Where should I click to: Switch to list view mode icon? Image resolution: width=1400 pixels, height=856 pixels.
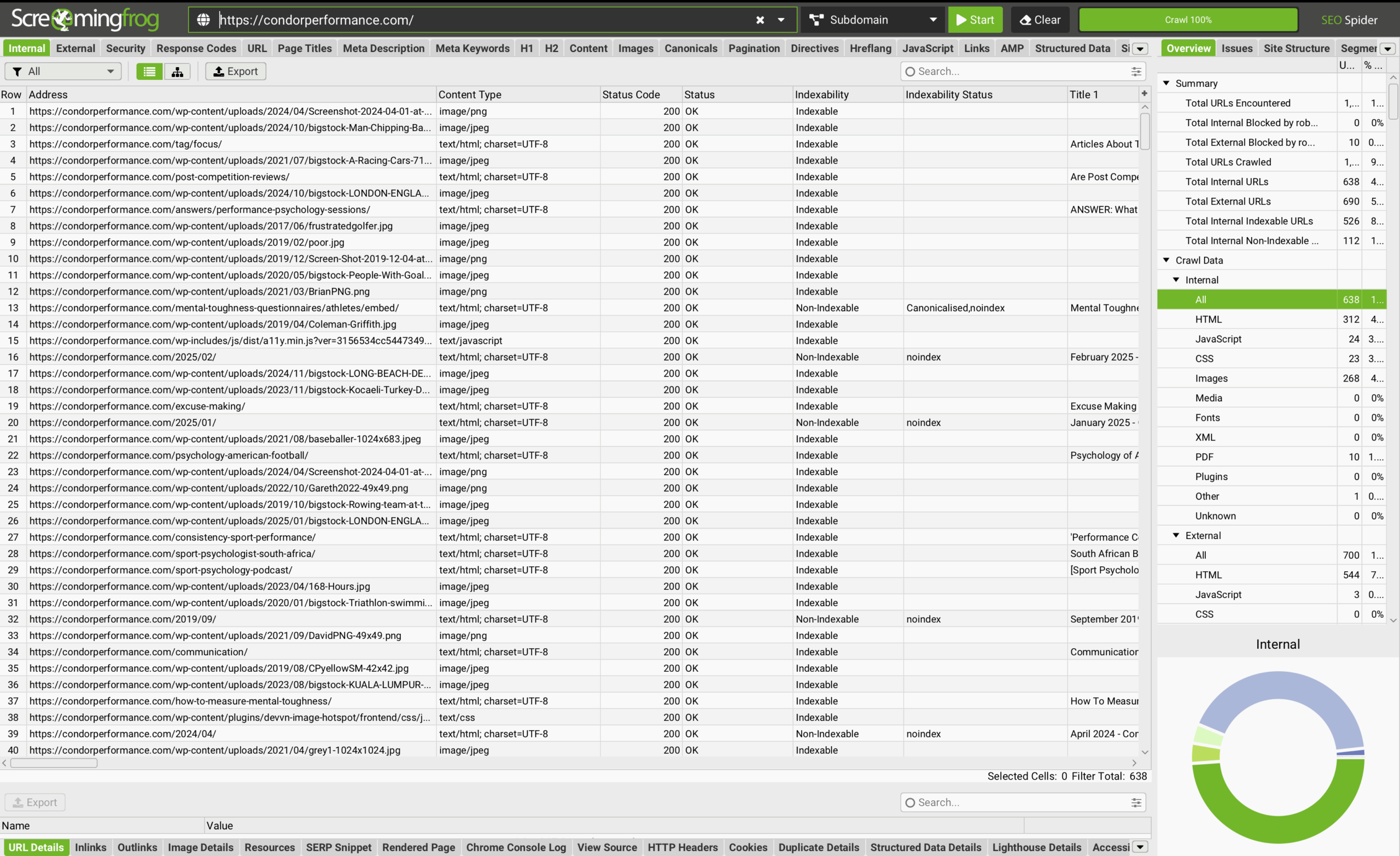point(149,71)
